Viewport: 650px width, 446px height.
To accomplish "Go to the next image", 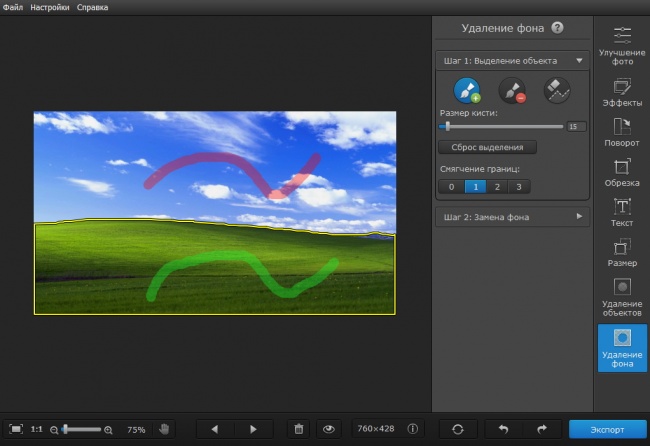I will 253,429.
